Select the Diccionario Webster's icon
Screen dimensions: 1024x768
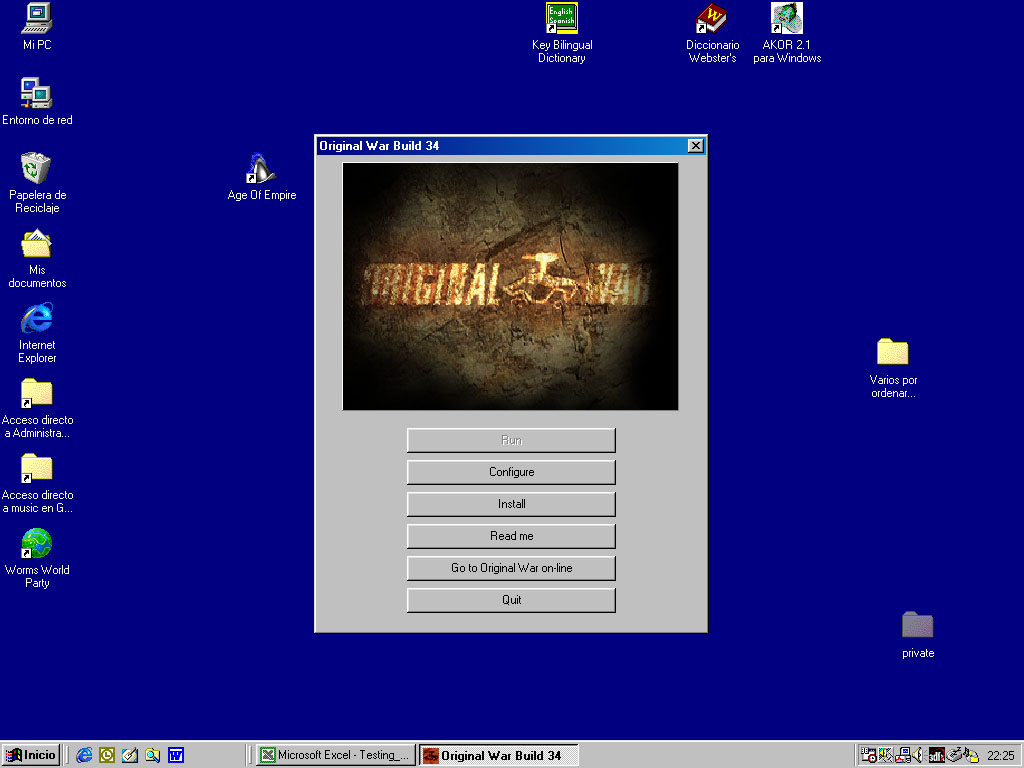pos(712,33)
